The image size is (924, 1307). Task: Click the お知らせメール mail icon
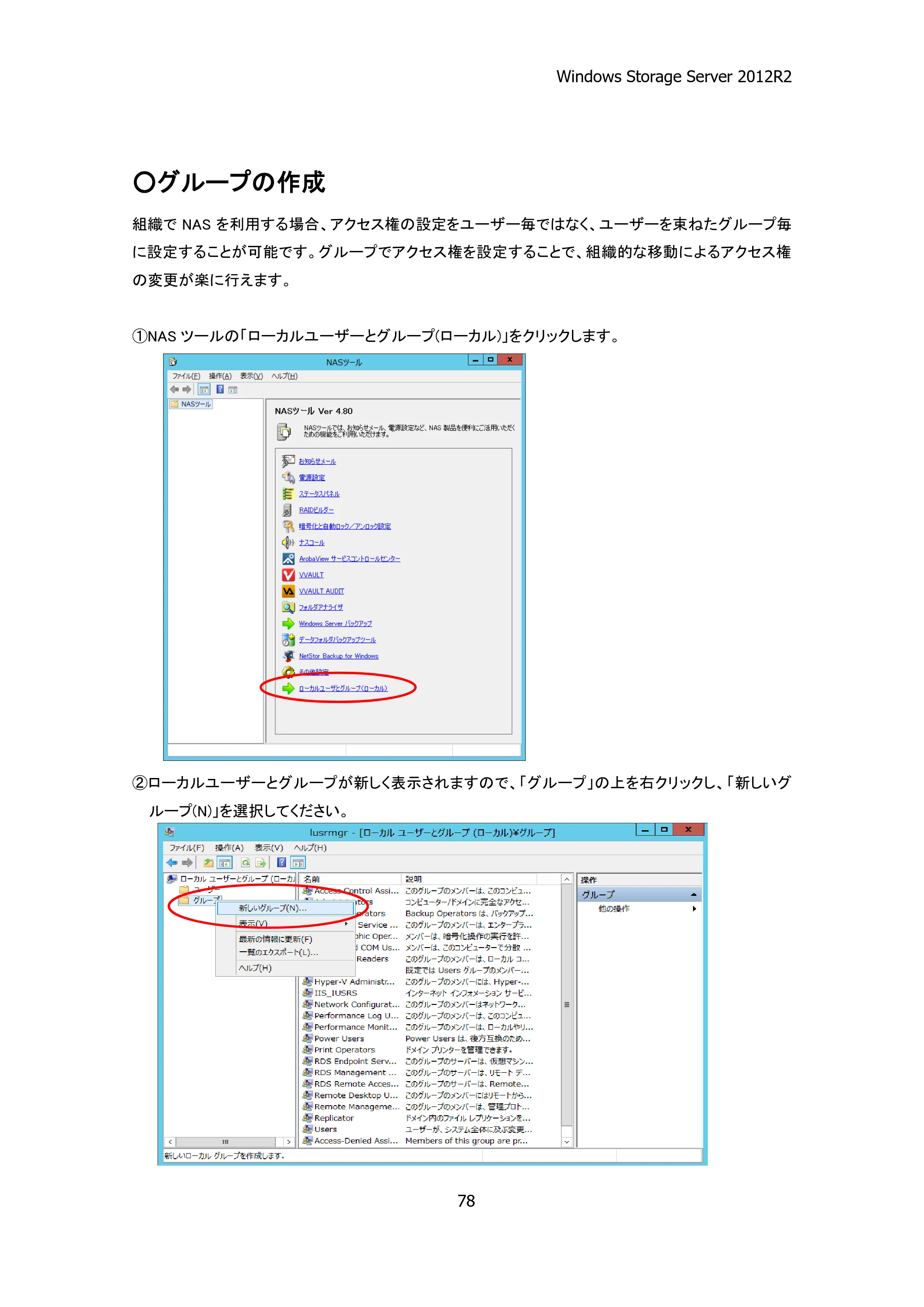pyautogui.click(x=288, y=461)
